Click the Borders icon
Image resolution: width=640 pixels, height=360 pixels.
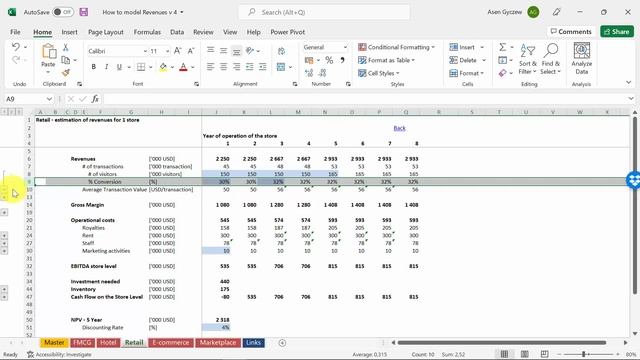141,67
